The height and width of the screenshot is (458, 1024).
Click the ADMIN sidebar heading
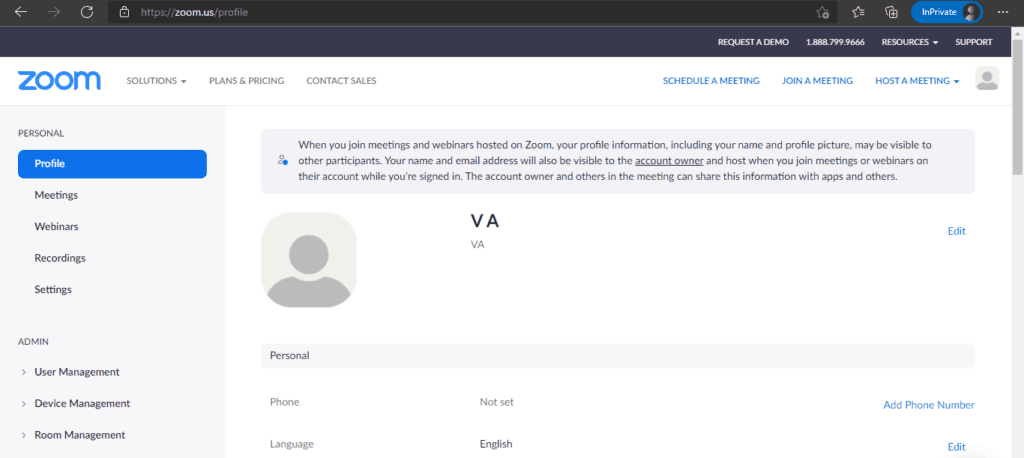pos(33,342)
